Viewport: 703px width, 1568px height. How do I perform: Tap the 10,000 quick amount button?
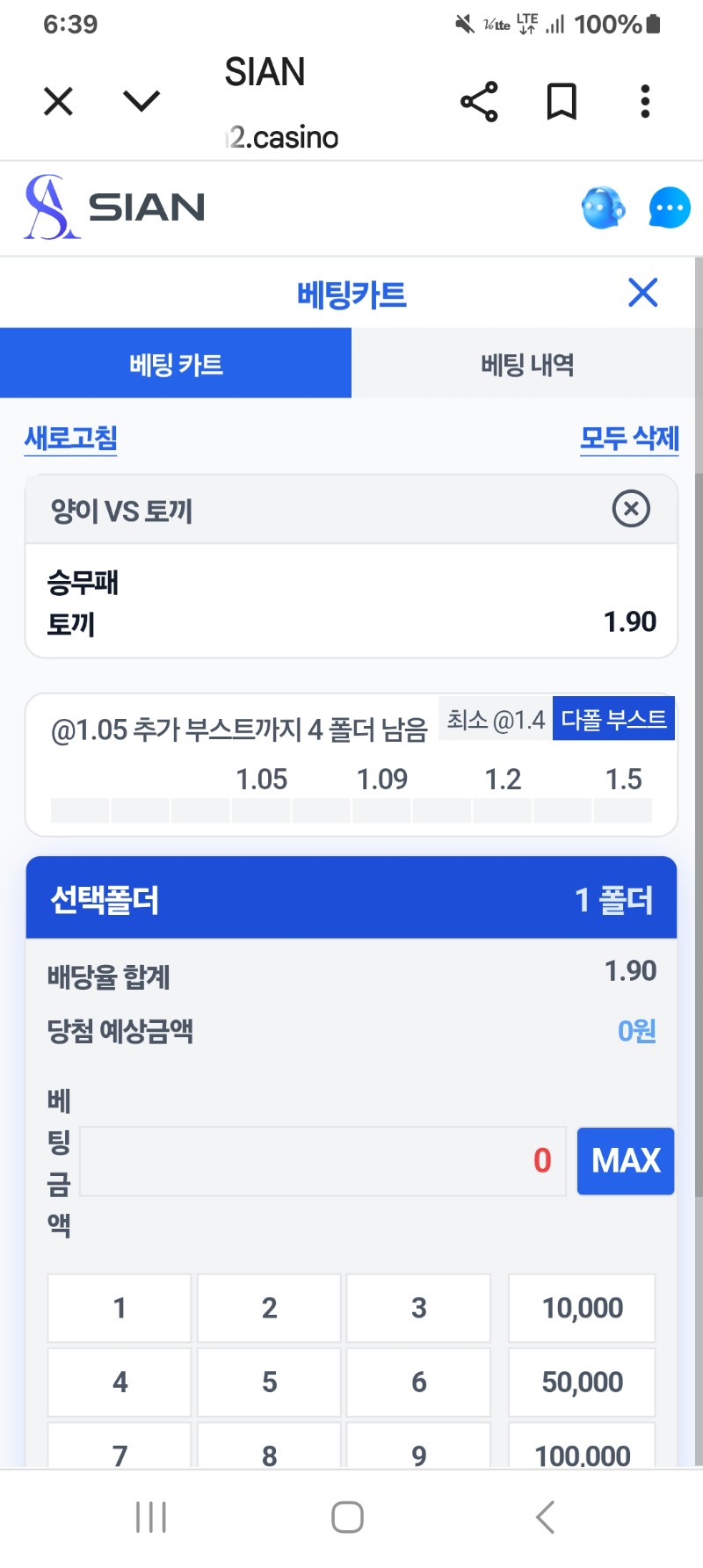tap(582, 1308)
